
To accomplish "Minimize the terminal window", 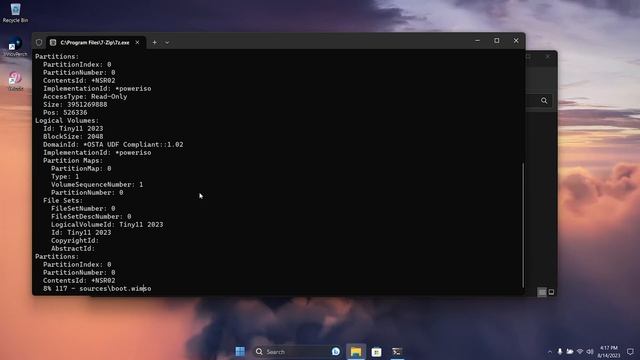I will [x=477, y=41].
